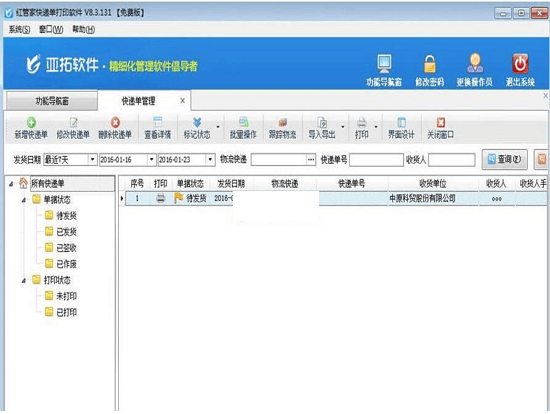Click the 查询 search button
This screenshot has width=550, height=414.
[505, 159]
